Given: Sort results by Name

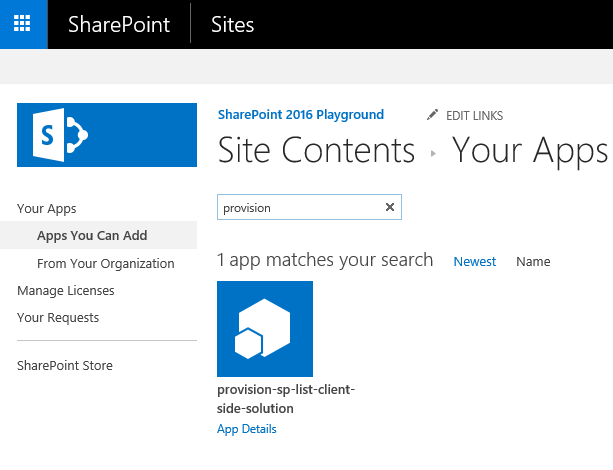Looking at the screenshot, I should [x=533, y=261].
